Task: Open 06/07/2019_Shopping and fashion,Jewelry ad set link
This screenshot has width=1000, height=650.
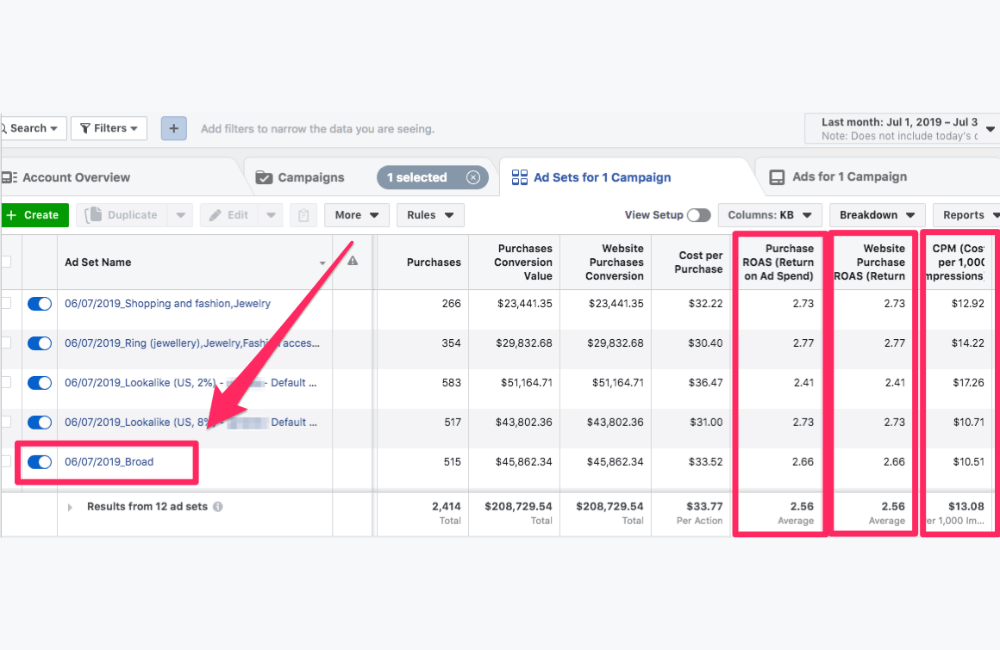Action: point(168,304)
